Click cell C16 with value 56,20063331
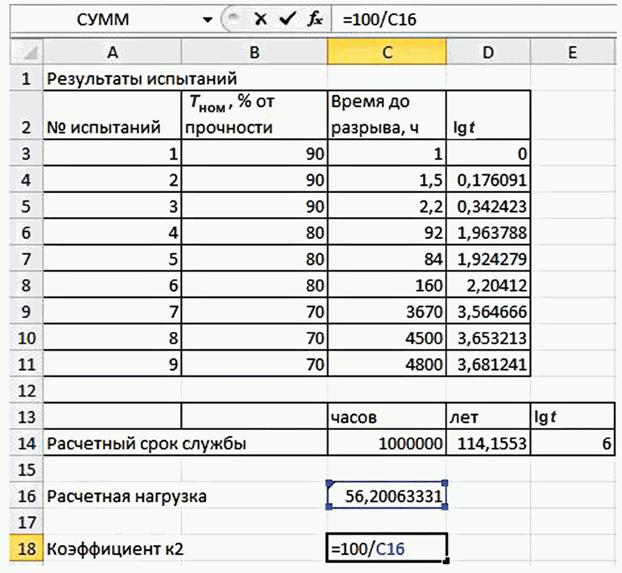622x573 pixels. coord(386,494)
